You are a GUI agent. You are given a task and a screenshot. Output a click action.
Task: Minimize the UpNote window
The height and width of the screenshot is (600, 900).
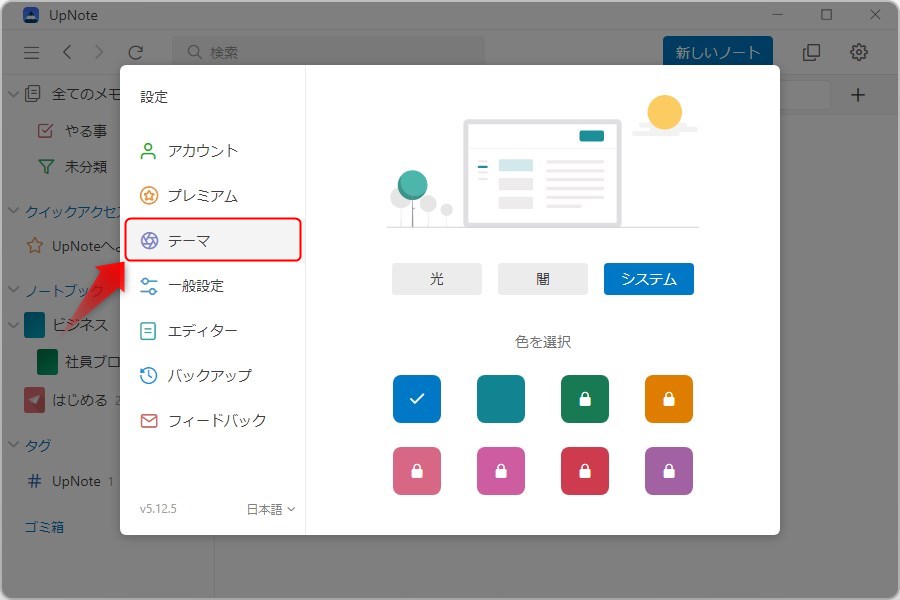[x=778, y=14]
